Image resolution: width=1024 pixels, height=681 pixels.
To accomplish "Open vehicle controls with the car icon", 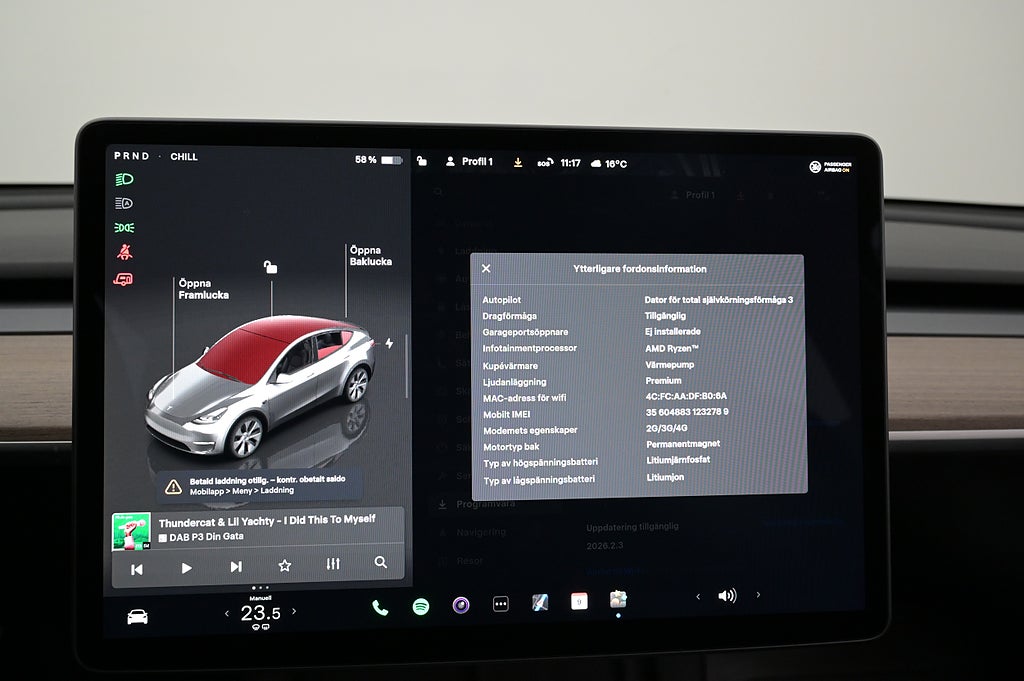I will coord(138,616).
